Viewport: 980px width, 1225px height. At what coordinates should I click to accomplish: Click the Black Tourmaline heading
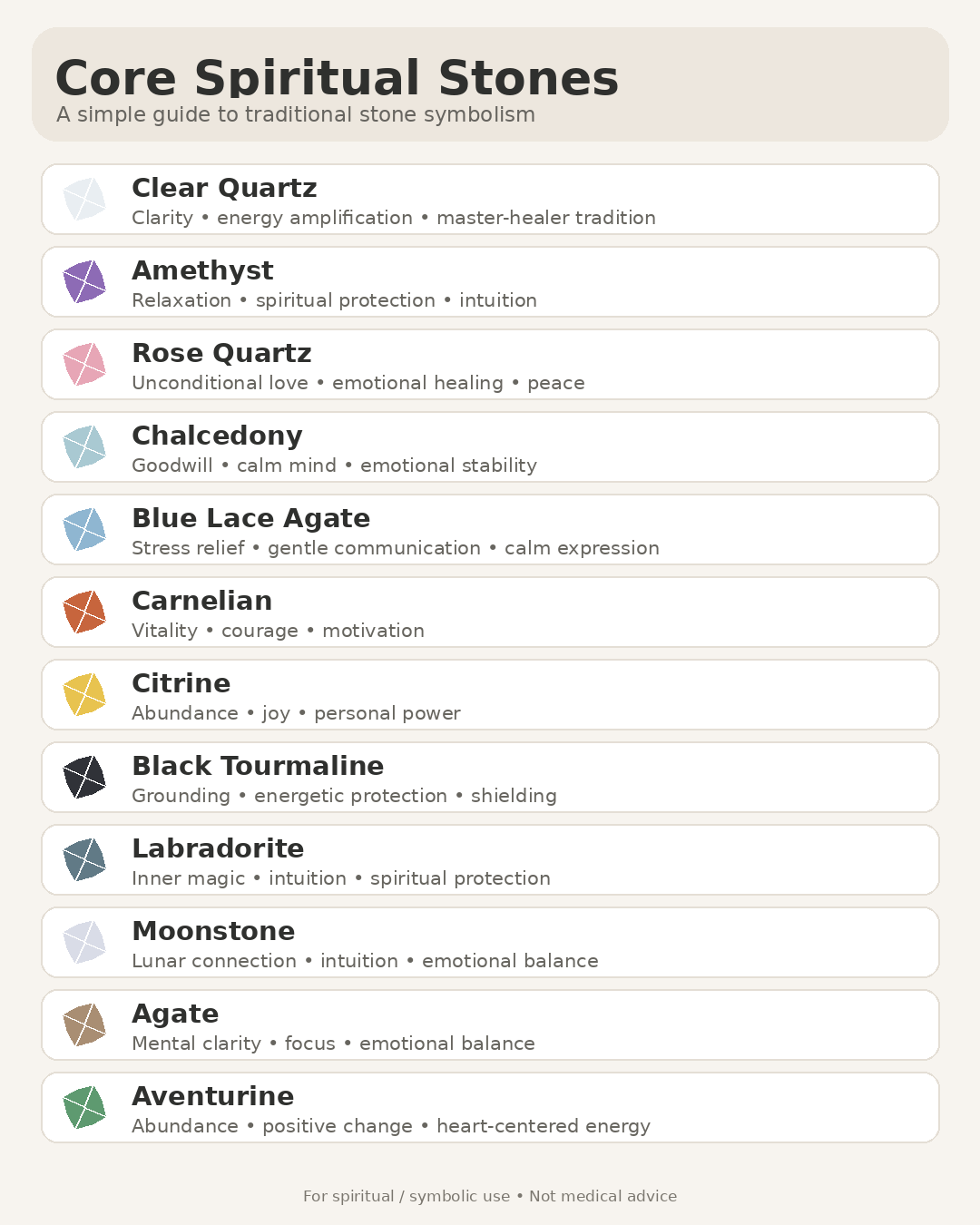point(258,766)
